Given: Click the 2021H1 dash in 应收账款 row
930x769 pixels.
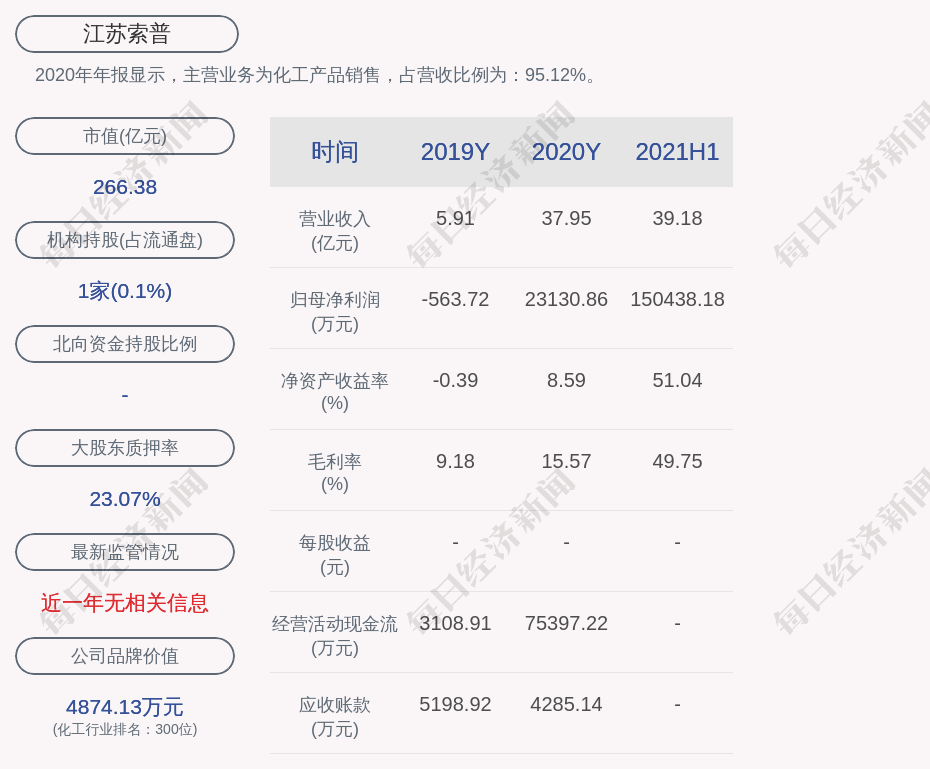Looking at the screenshot, I should pyautogui.click(x=677, y=705).
